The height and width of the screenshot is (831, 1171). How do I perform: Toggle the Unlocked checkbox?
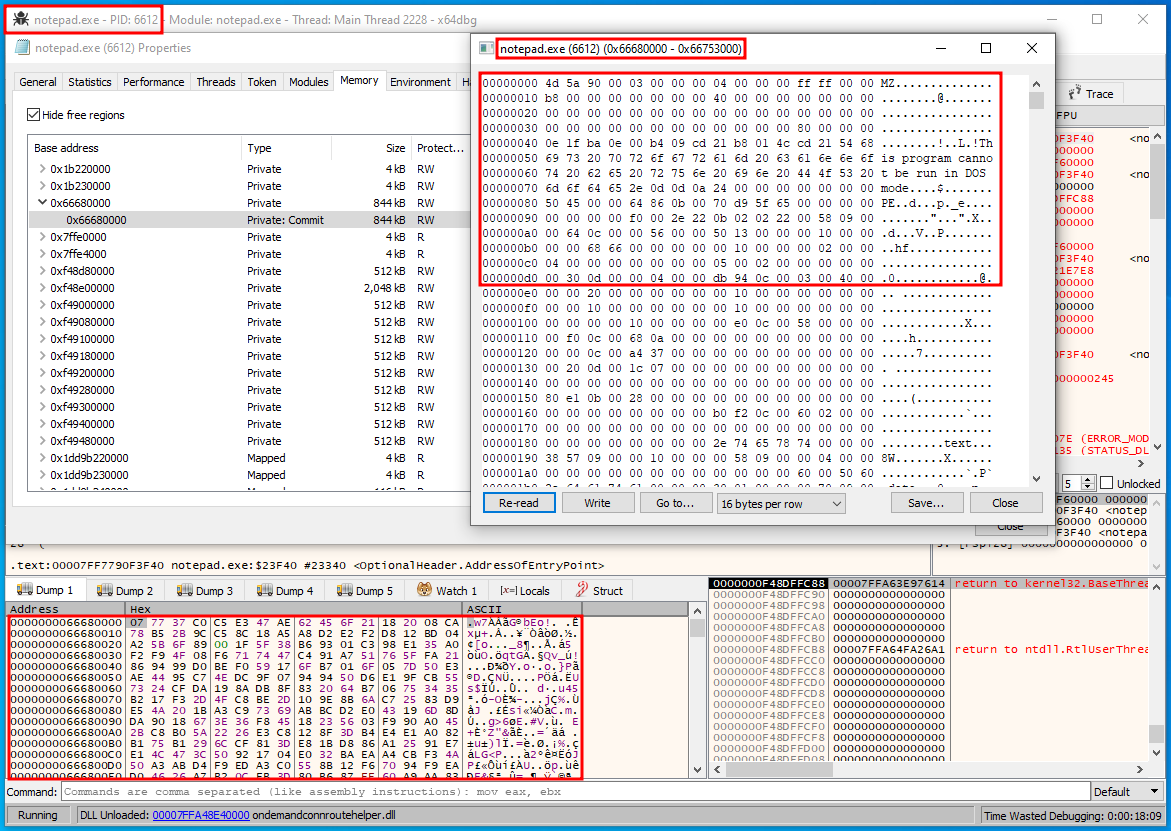(x=1107, y=483)
